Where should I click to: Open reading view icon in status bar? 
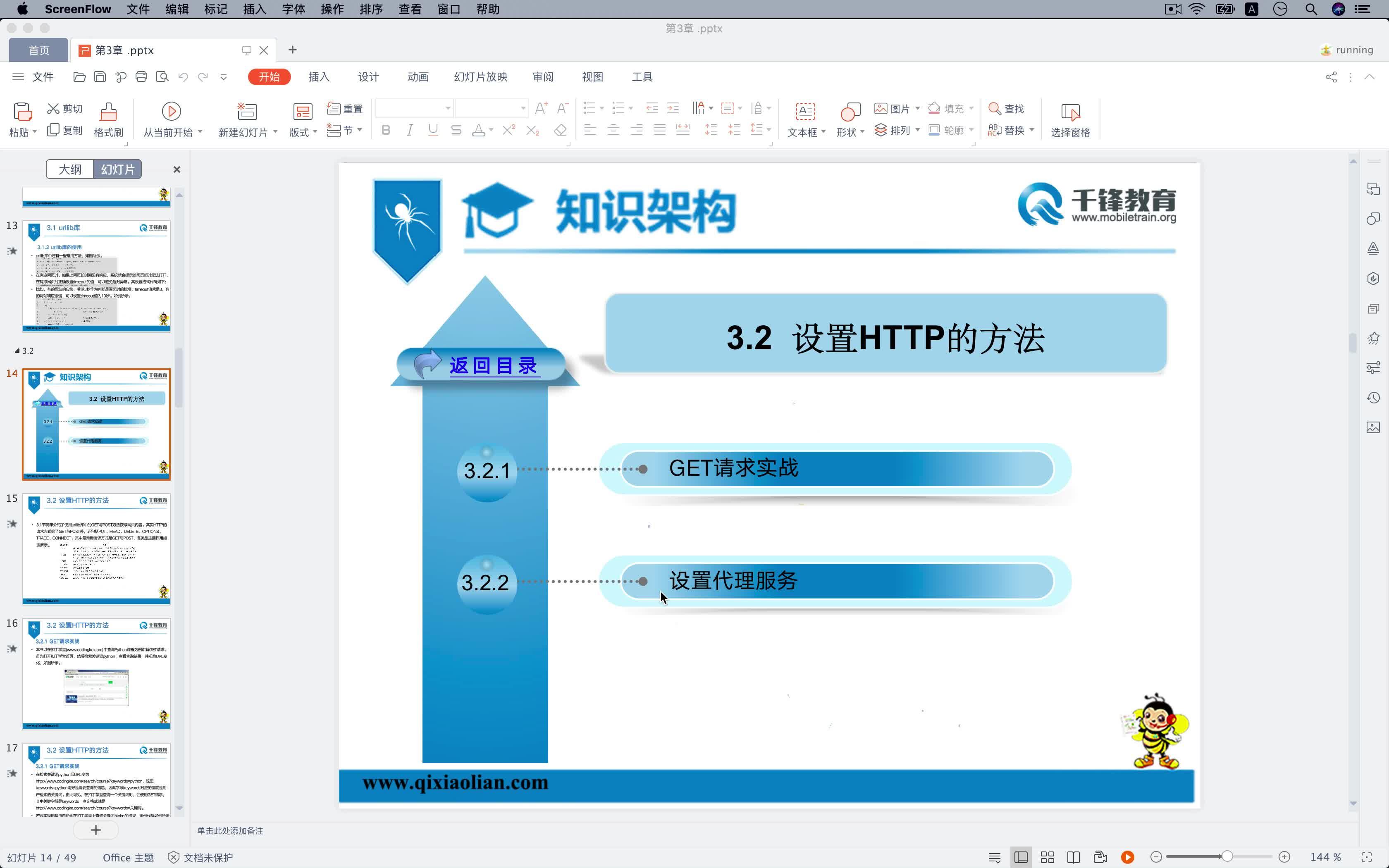pos(1073,857)
